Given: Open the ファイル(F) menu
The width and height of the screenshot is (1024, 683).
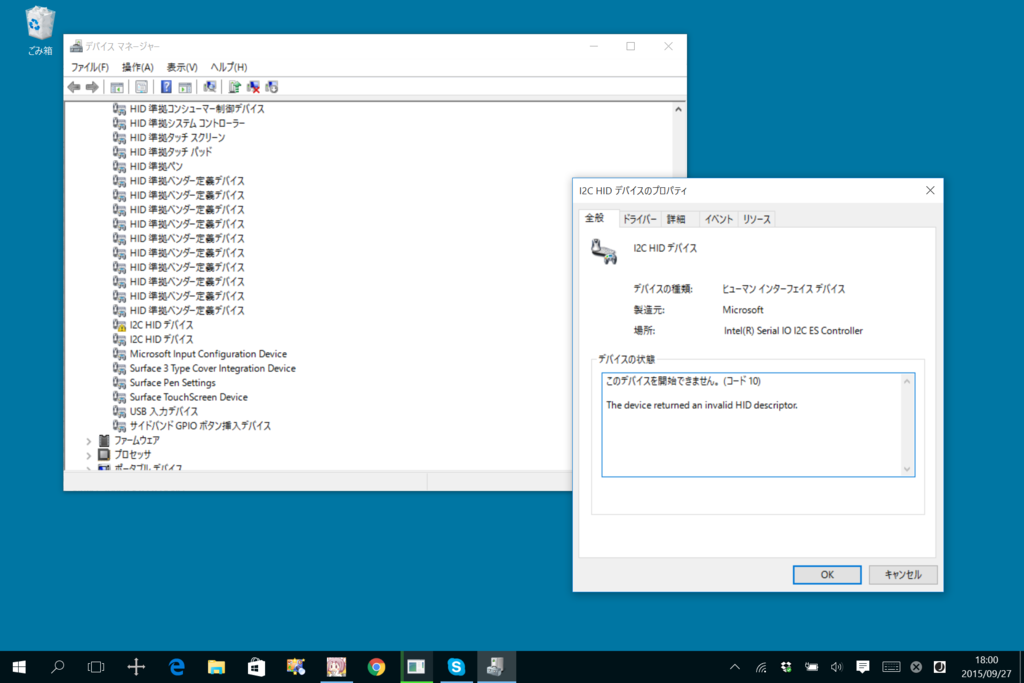Looking at the screenshot, I should tap(89, 67).
